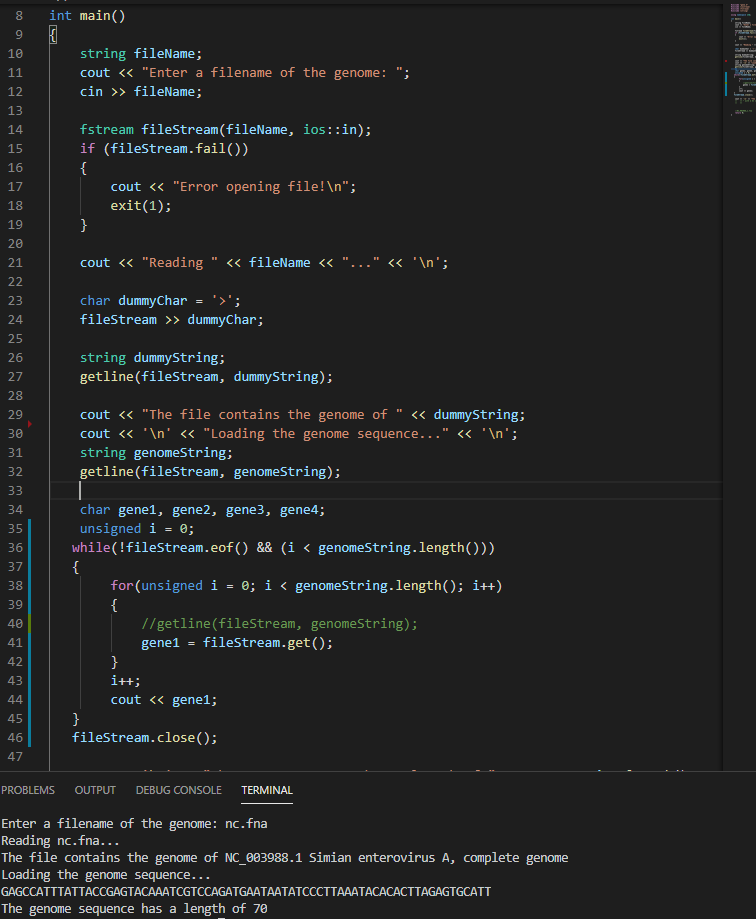Click the commented-out '//getline' line

(280, 624)
